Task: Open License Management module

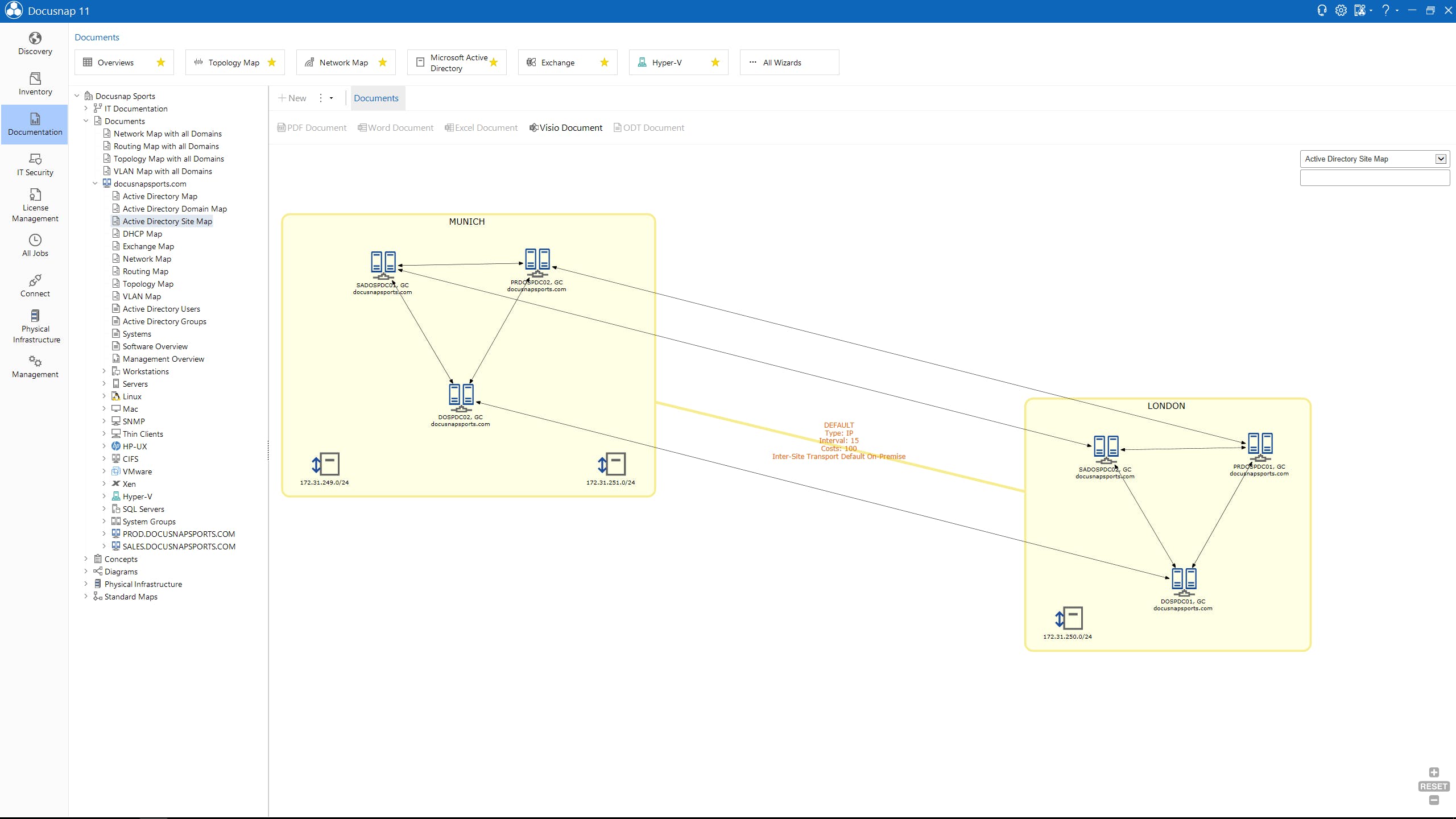Action: [35, 205]
